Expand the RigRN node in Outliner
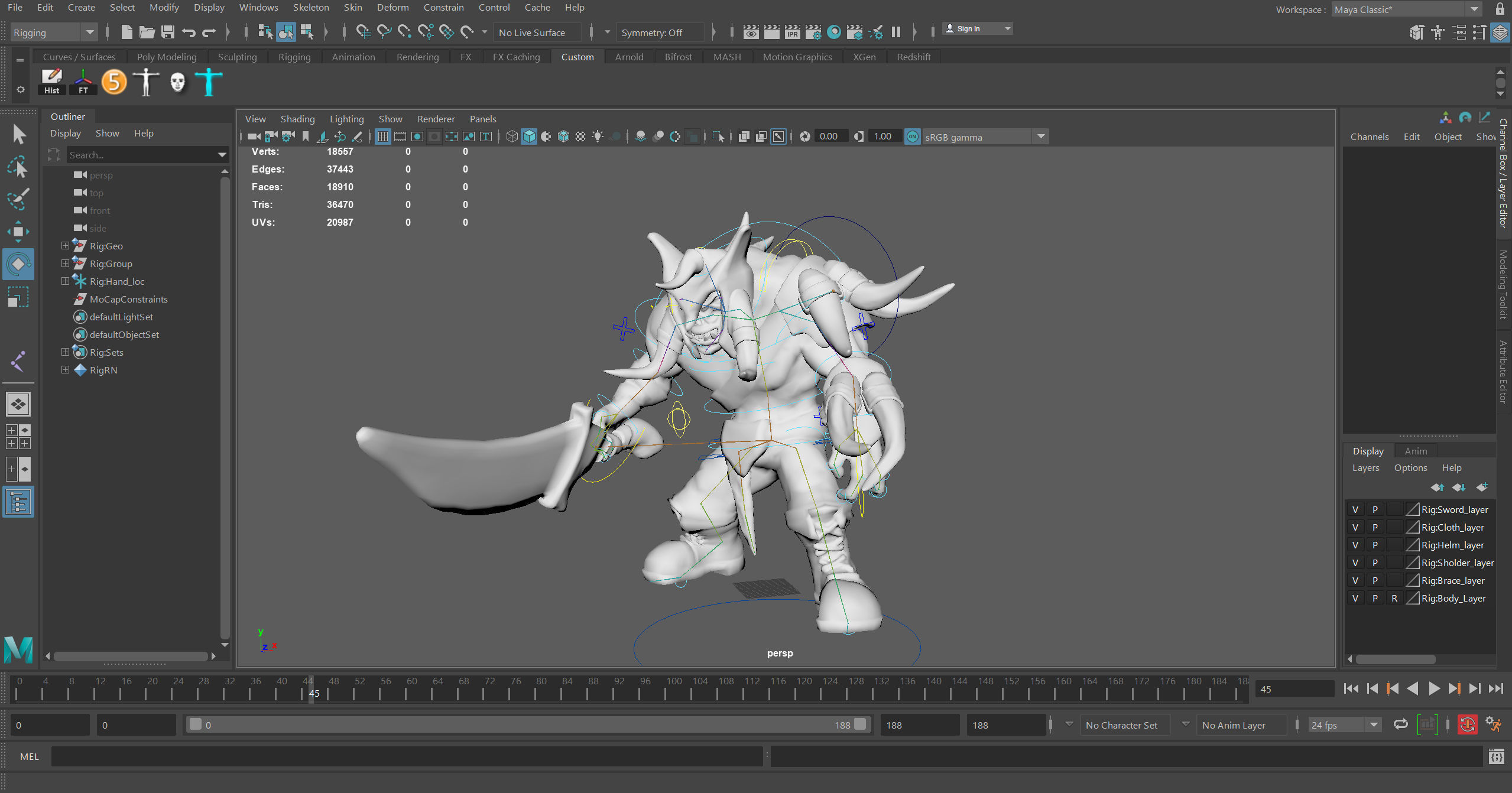The image size is (1512, 793). click(x=65, y=369)
